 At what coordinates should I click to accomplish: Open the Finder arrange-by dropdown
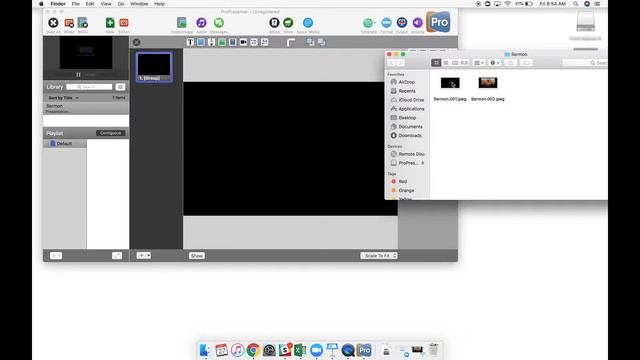tap(479, 63)
